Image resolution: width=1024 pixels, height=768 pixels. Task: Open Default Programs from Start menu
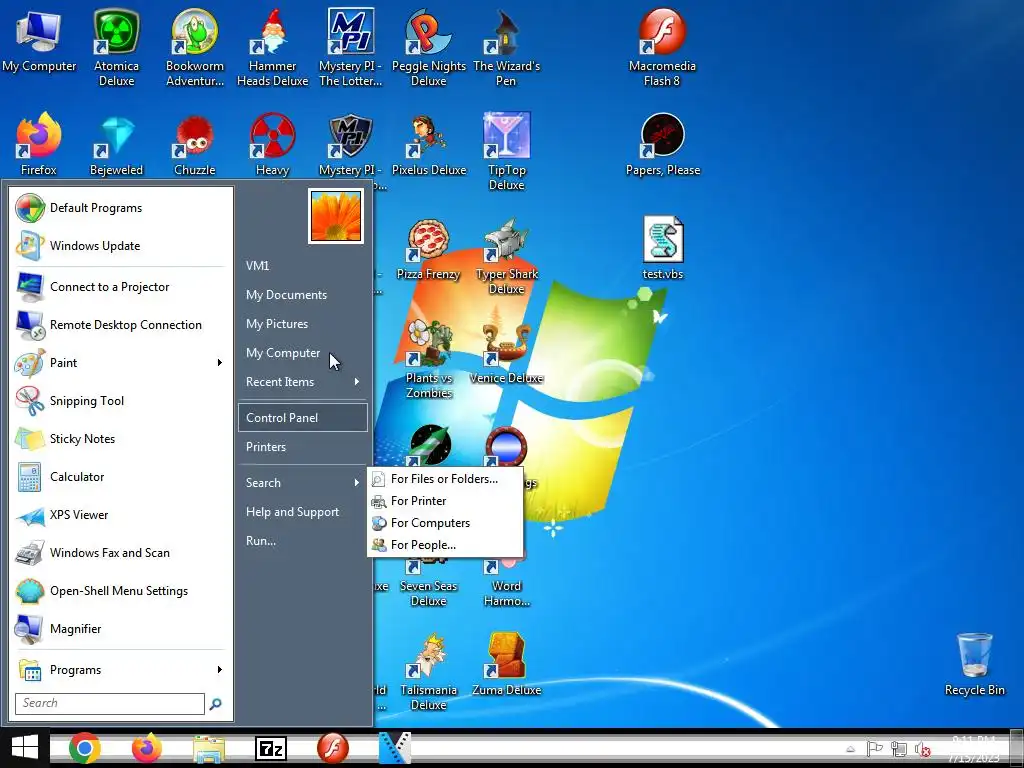coord(121,208)
